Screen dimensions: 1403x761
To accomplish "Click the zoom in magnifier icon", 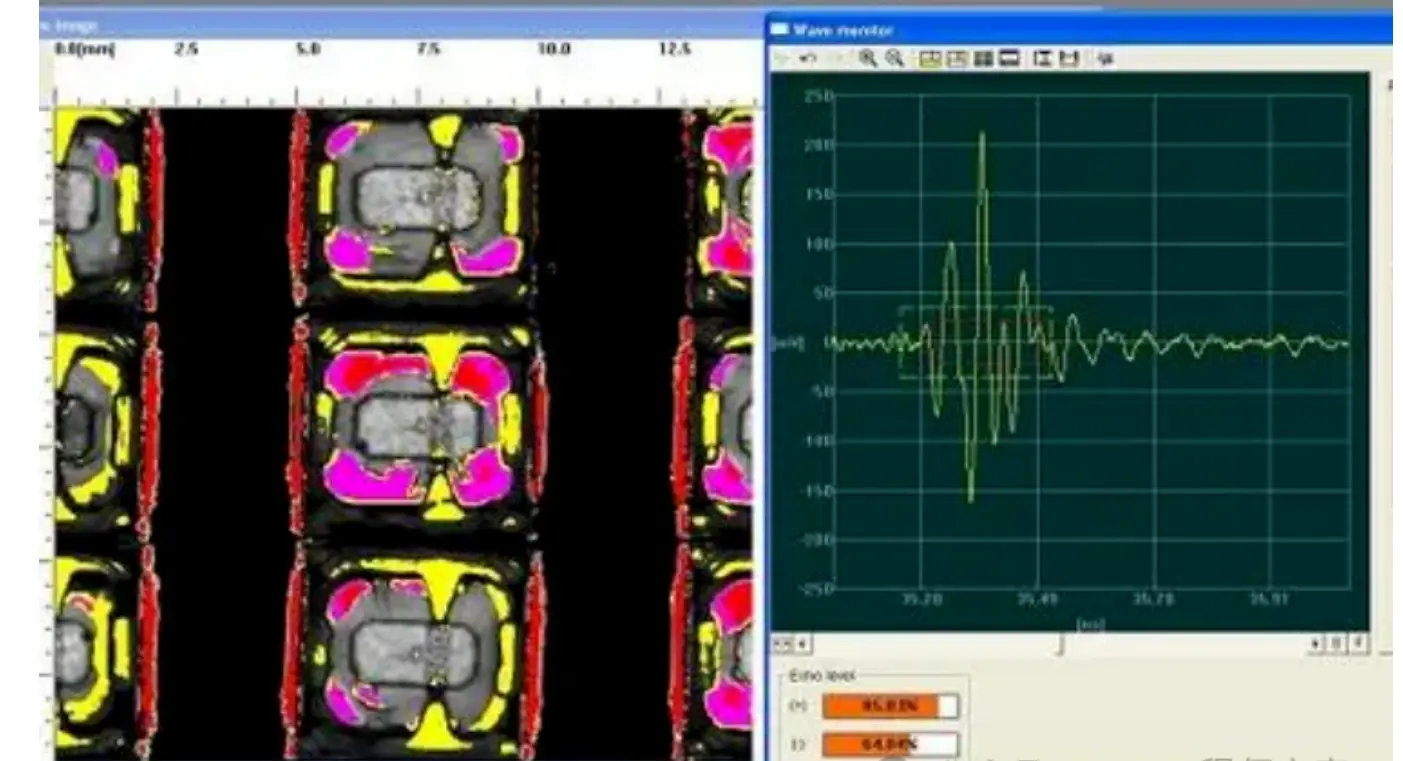I will tap(868, 59).
